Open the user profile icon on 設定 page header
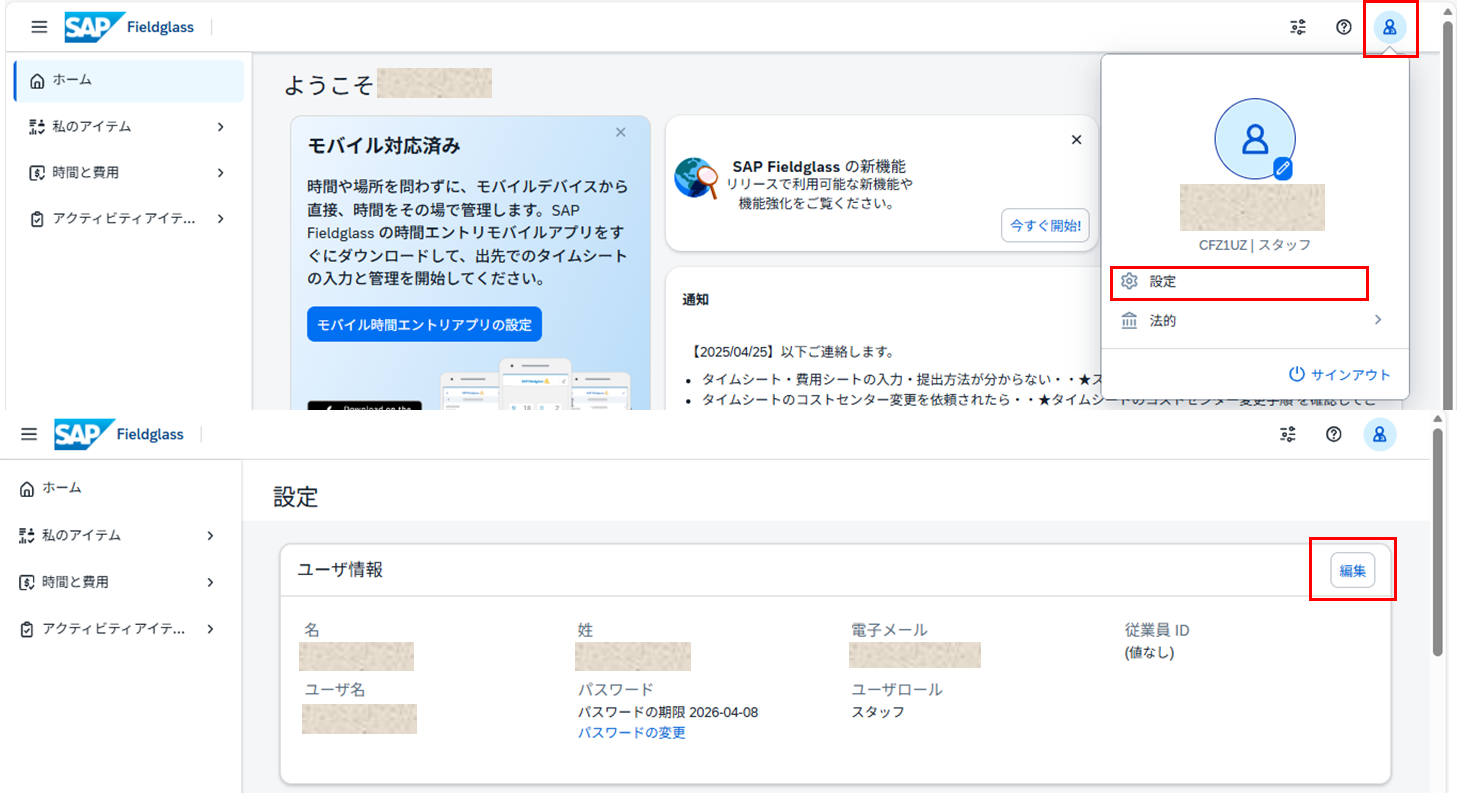 pyautogui.click(x=1379, y=434)
